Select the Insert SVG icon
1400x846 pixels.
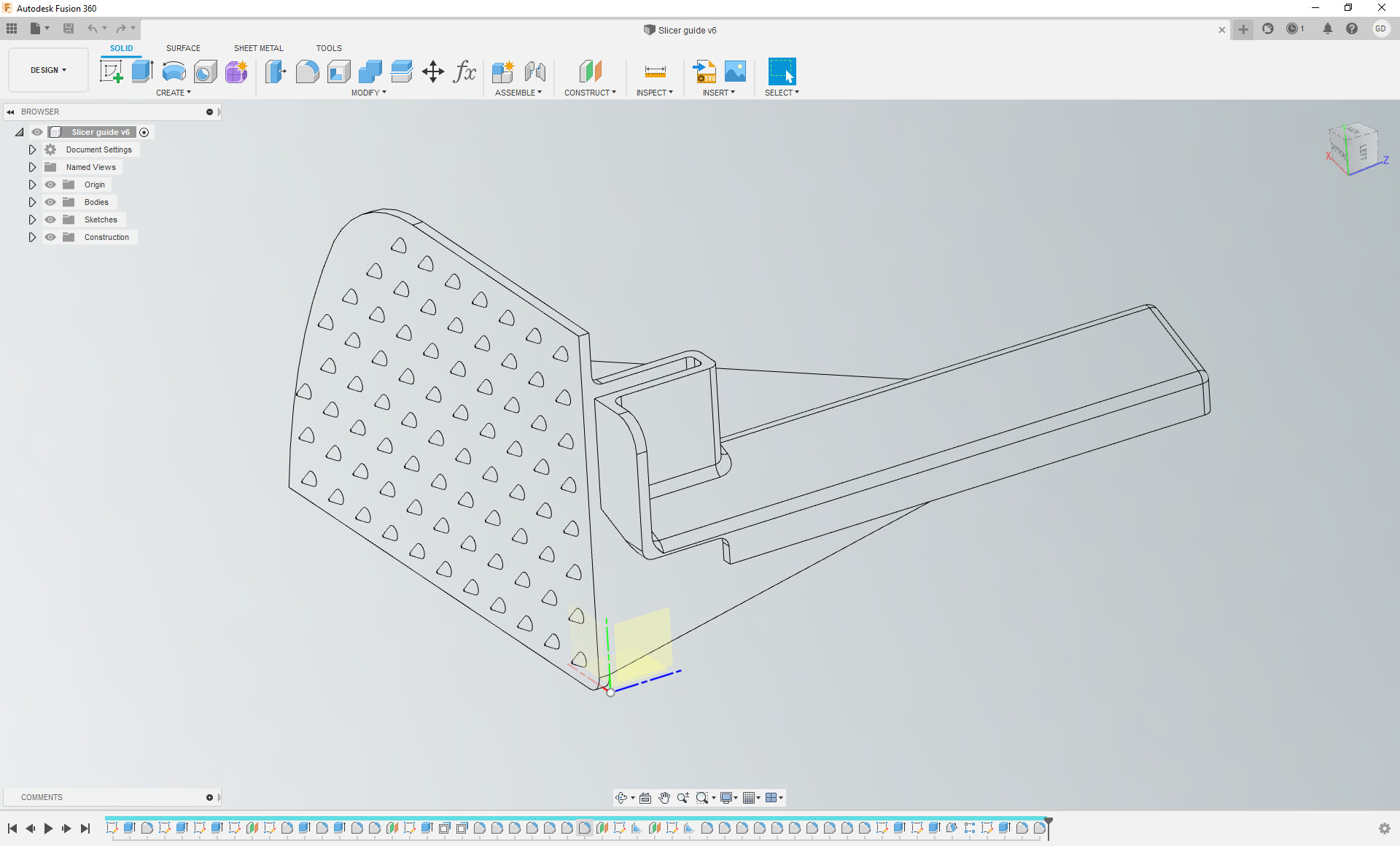pos(704,71)
